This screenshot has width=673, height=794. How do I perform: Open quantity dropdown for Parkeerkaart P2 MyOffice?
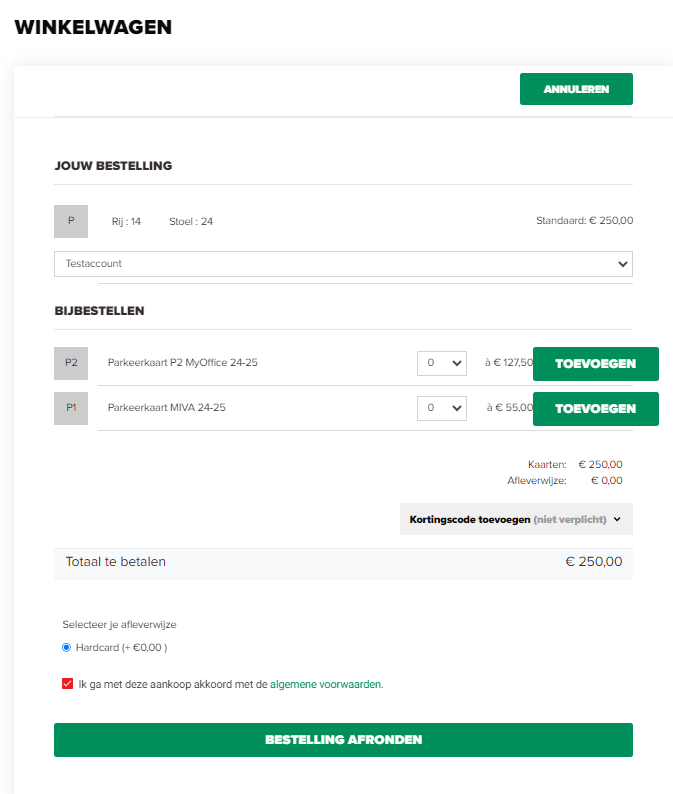pyautogui.click(x=442, y=363)
